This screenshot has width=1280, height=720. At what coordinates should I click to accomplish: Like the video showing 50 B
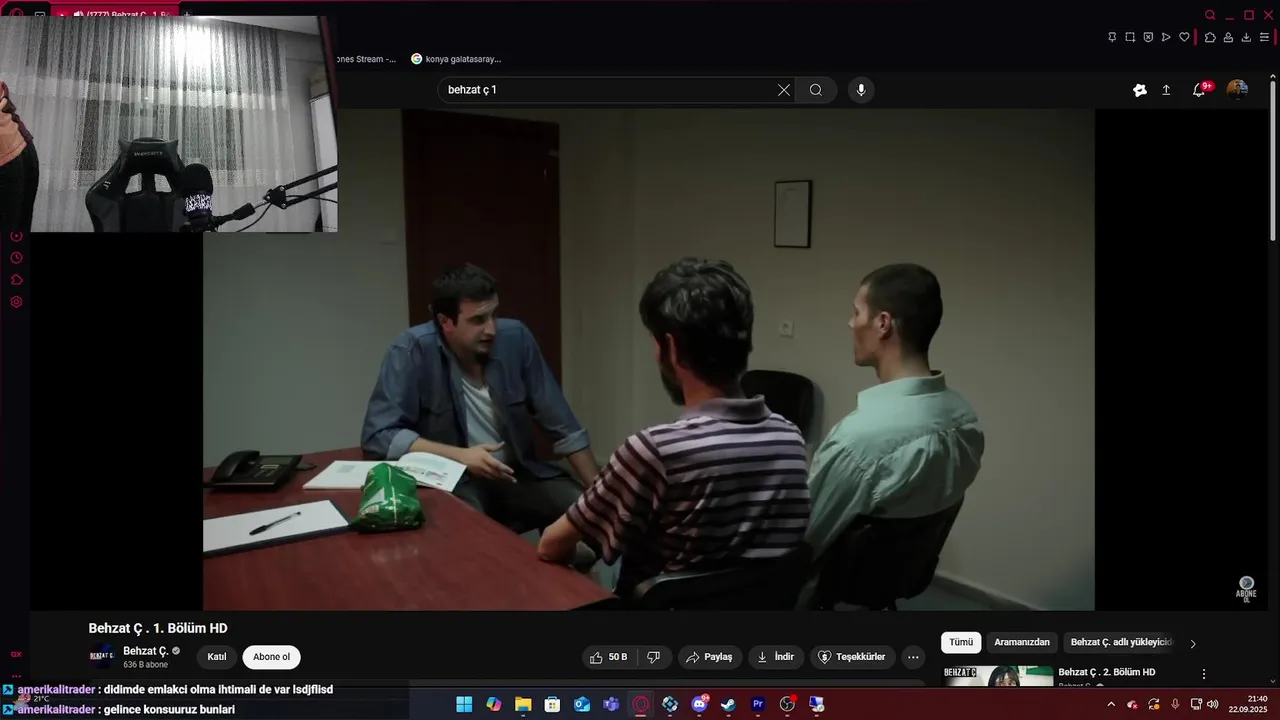tap(610, 657)
